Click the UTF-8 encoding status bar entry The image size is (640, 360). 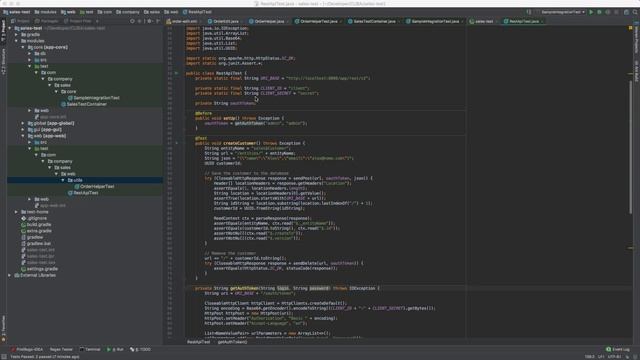[x=615, y=357]
